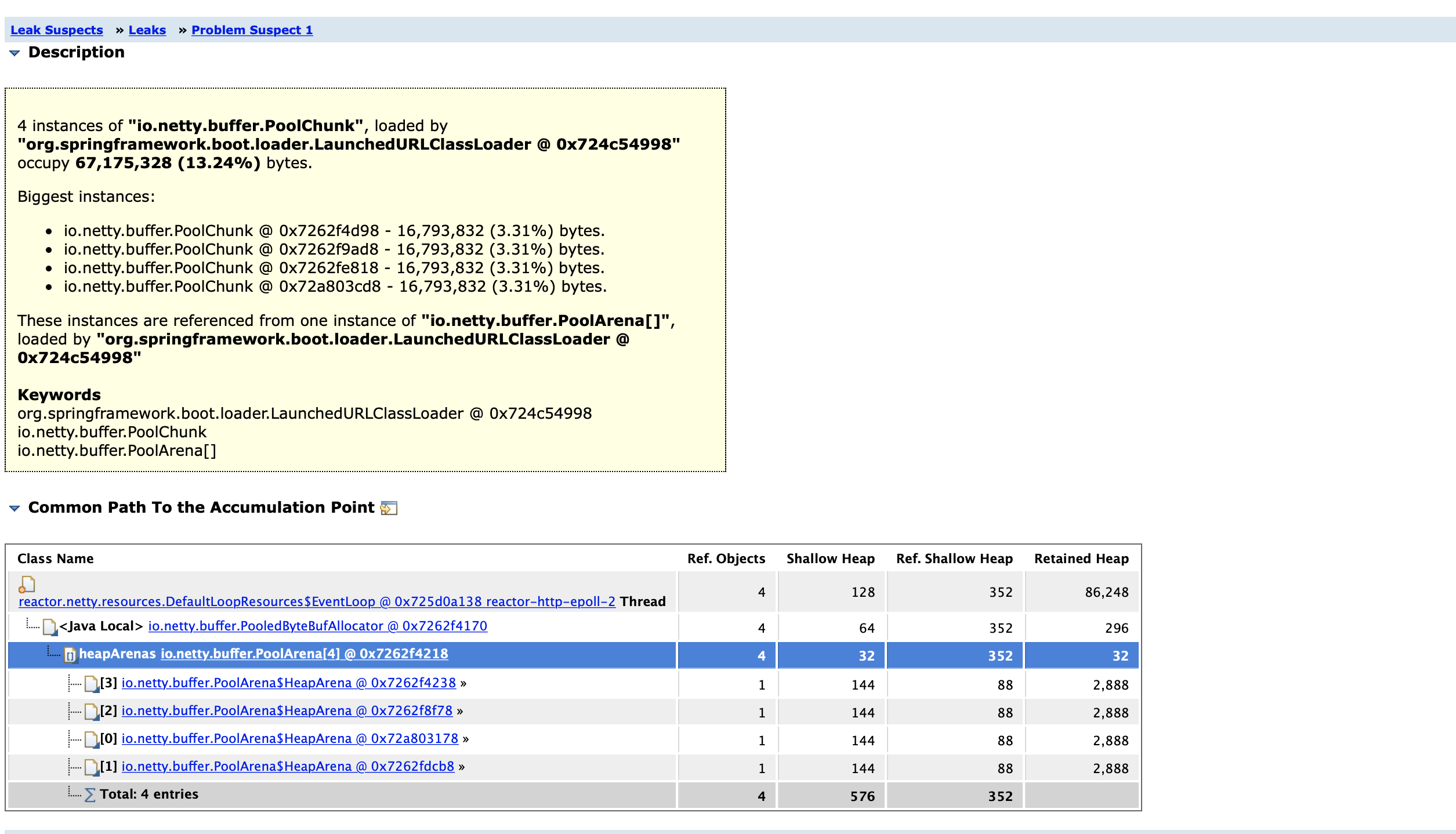Expand HeapArena @ 0x72a803178 via its » arrow

(x=466, y=739)
